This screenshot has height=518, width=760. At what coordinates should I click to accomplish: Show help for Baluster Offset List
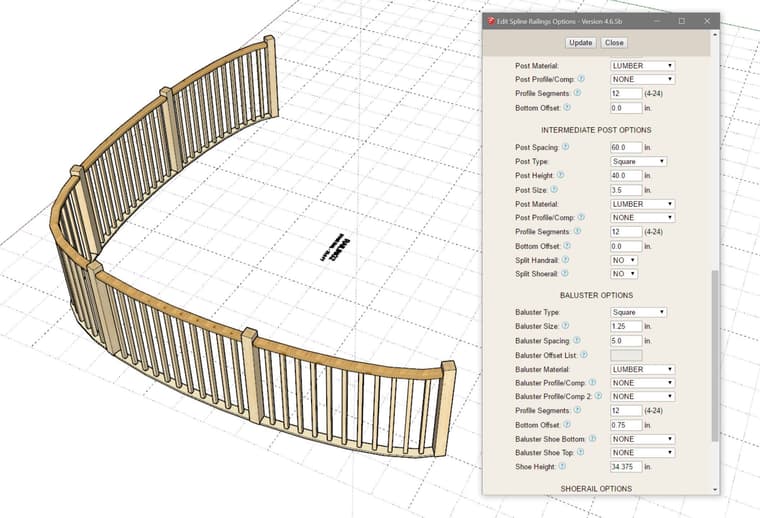coord(584,355)
